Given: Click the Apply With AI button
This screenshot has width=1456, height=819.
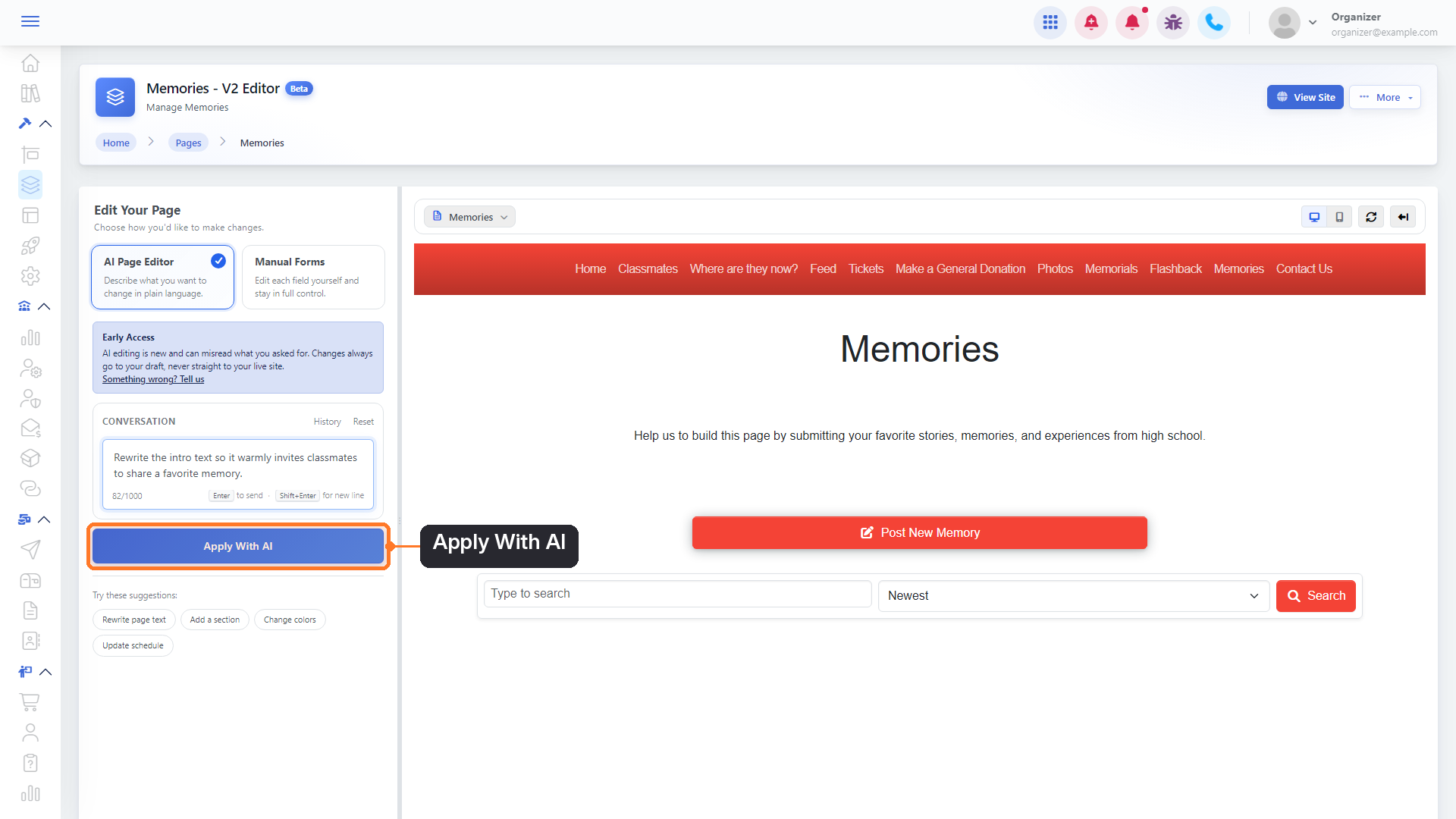Looking at the screenshot, I should (238, 546).
